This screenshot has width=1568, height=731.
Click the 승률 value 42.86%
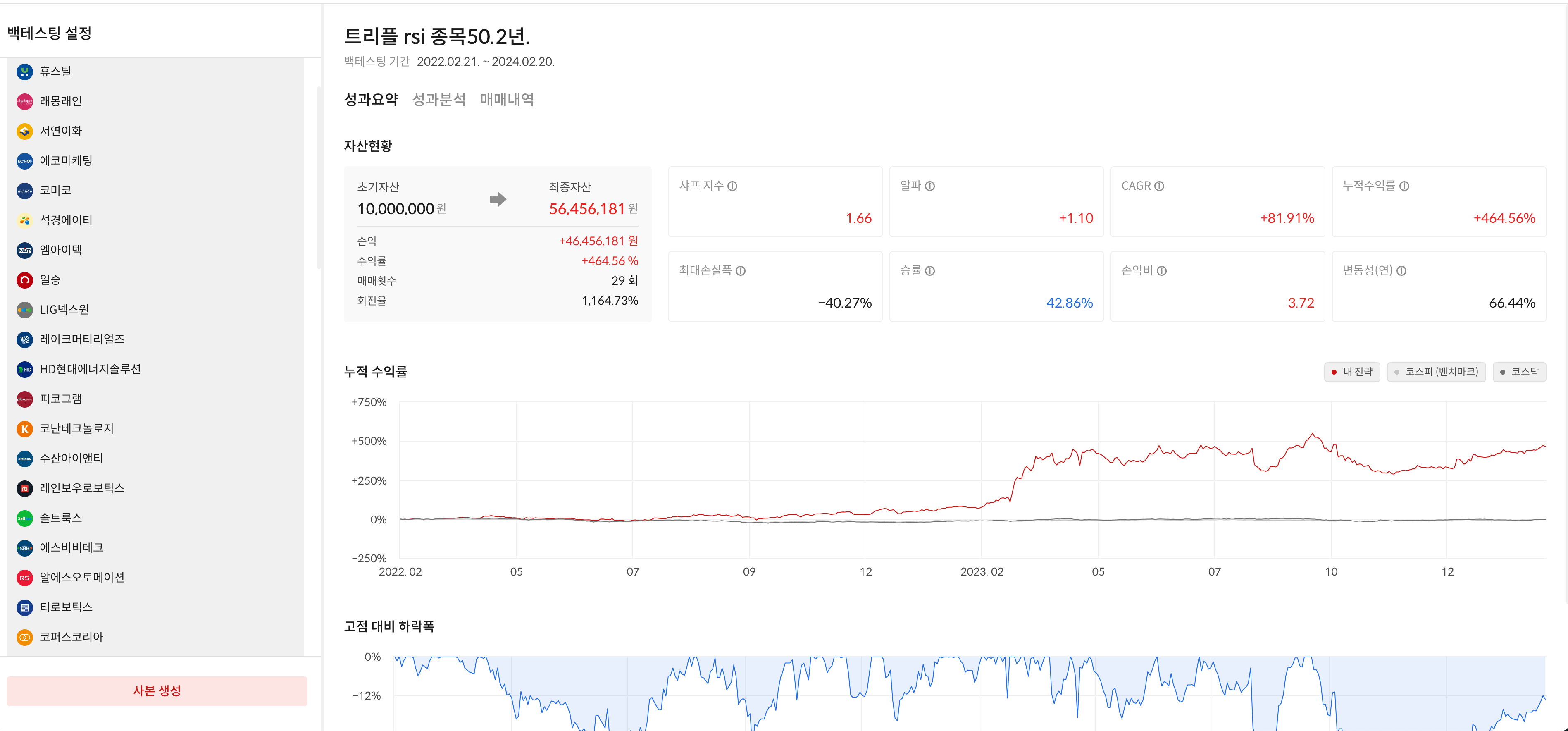pyautogui.click(x=1070, y=303)
